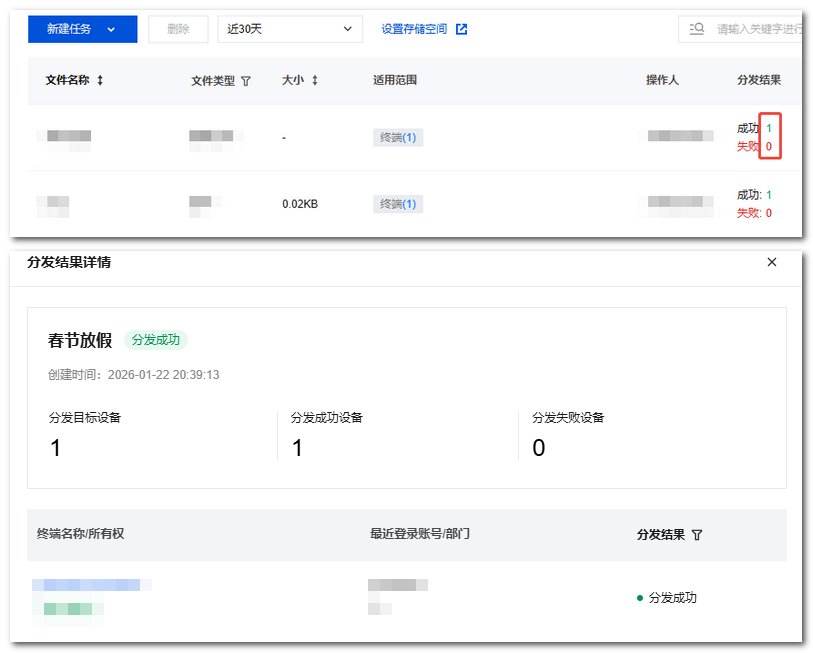Close the 分发结果详情 panel

(x=771, y=262)
